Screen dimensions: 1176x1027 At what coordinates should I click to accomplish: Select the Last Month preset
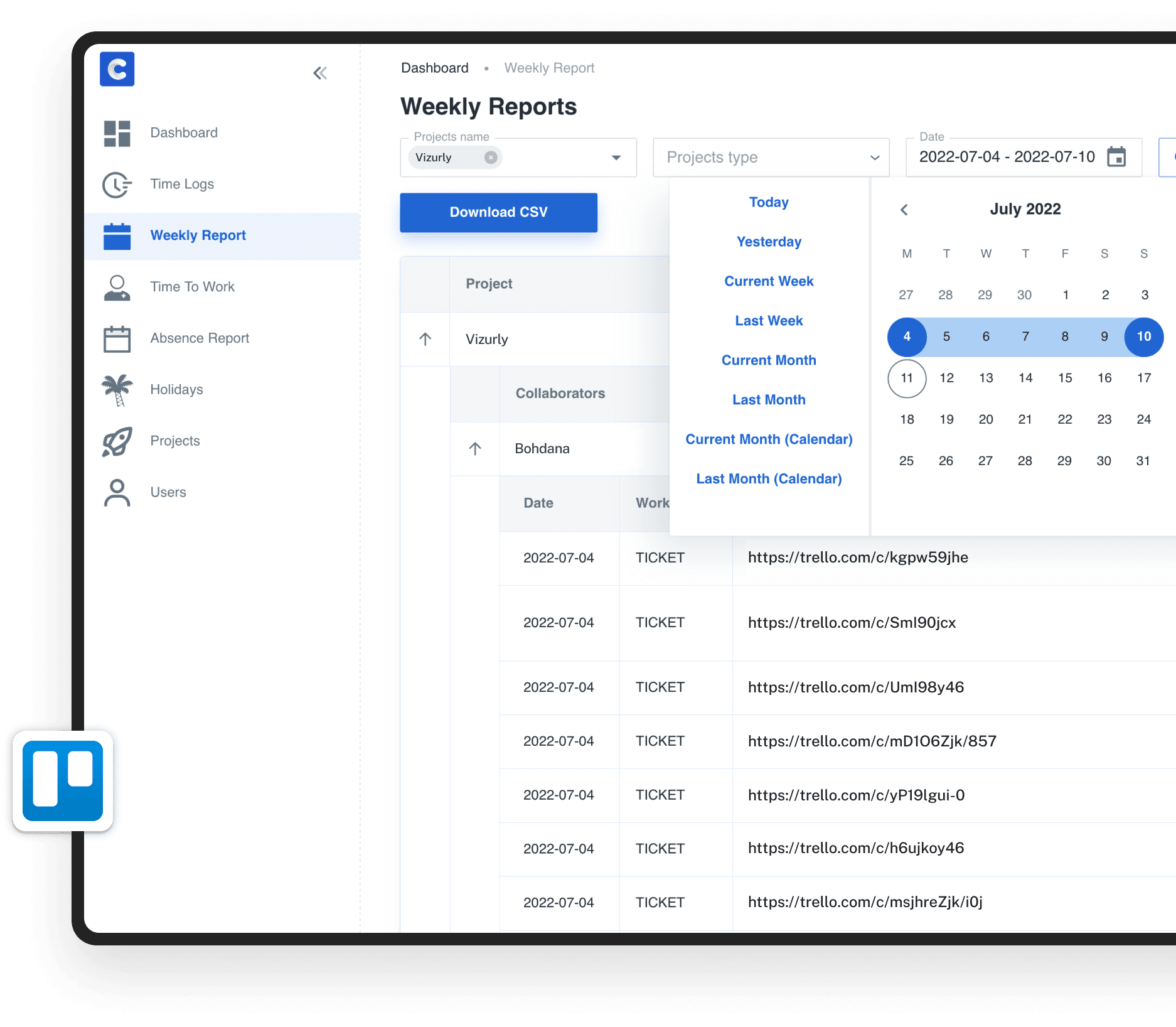click(x=769, y=401)
